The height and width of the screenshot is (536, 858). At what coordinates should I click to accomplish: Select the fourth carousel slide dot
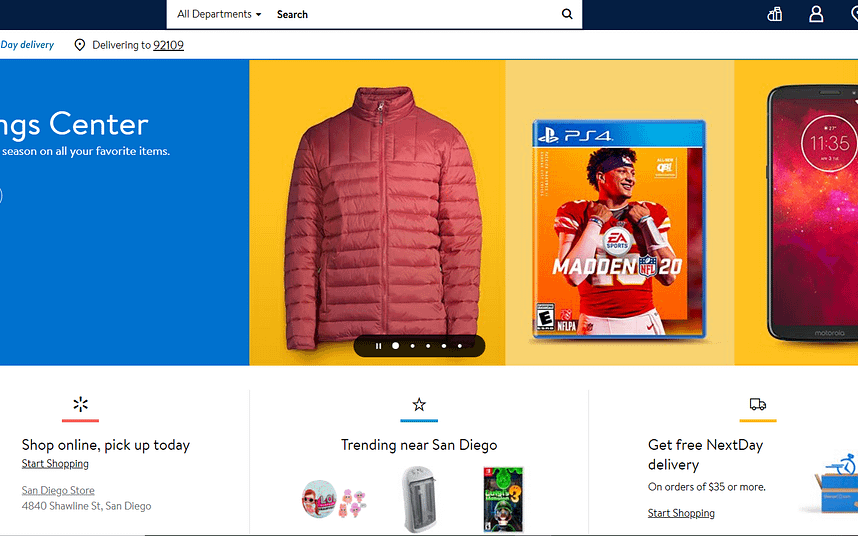pos(444,346)
